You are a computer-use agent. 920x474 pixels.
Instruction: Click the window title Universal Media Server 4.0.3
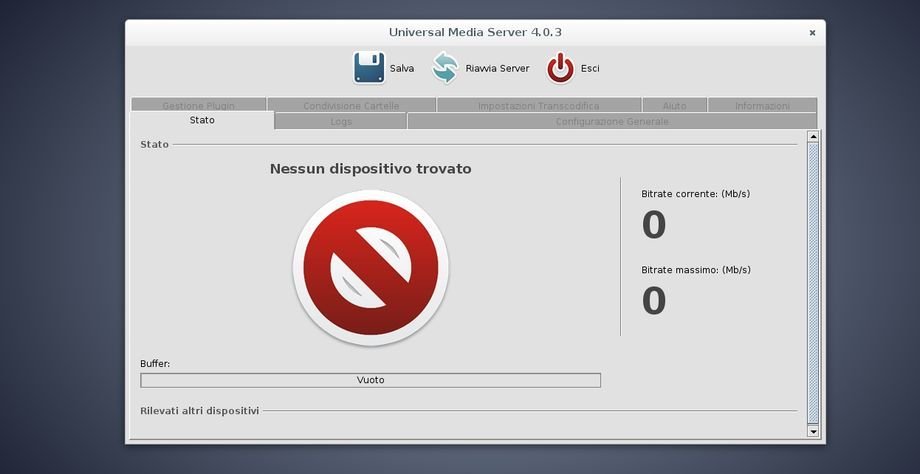tap(475, 32)
